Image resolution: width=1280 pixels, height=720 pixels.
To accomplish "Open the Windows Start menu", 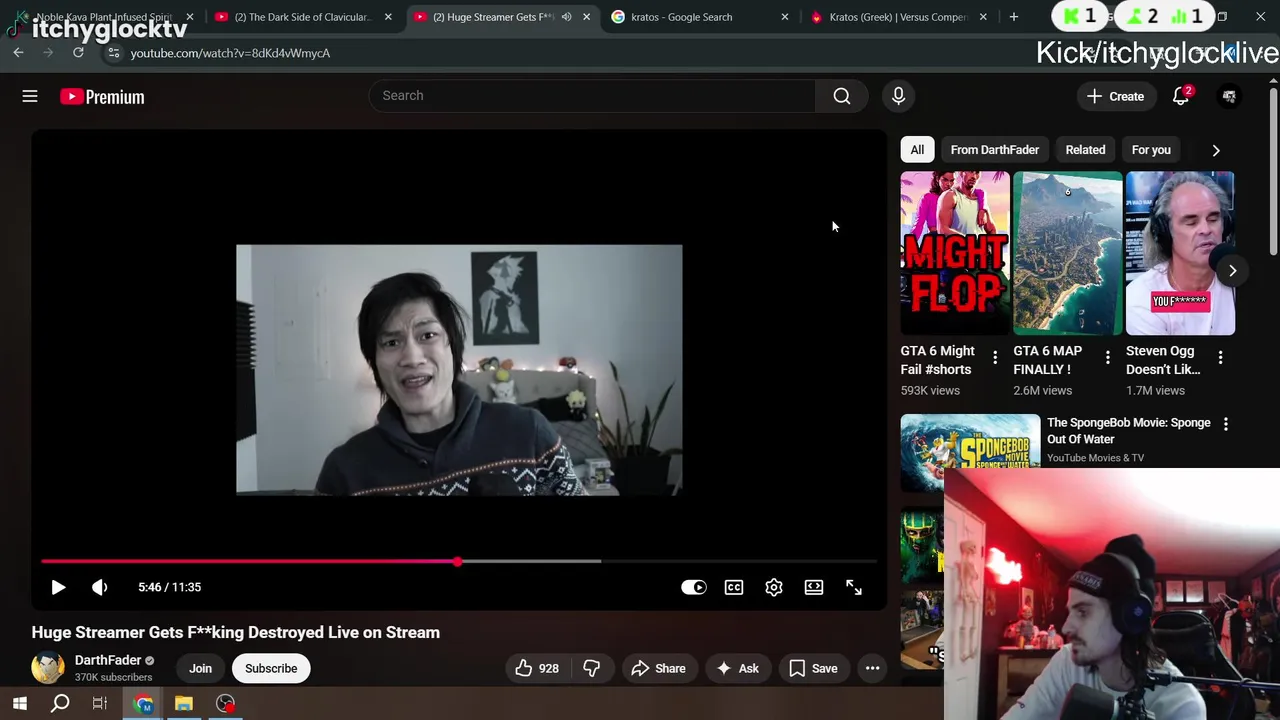I will click(x=20, y=704).
